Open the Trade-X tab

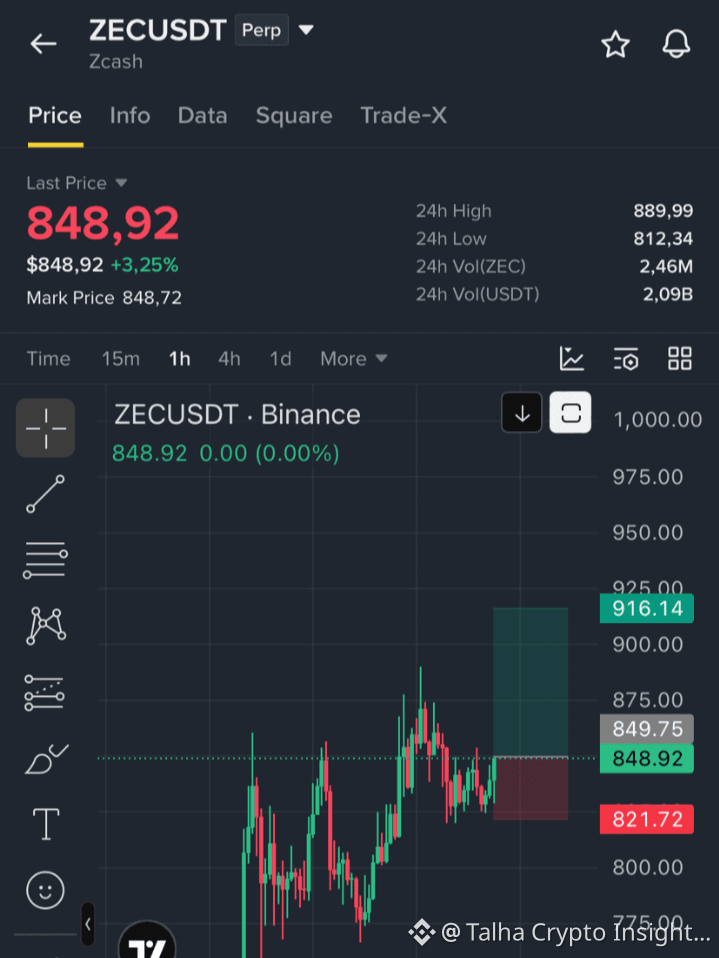coord(403,115)
